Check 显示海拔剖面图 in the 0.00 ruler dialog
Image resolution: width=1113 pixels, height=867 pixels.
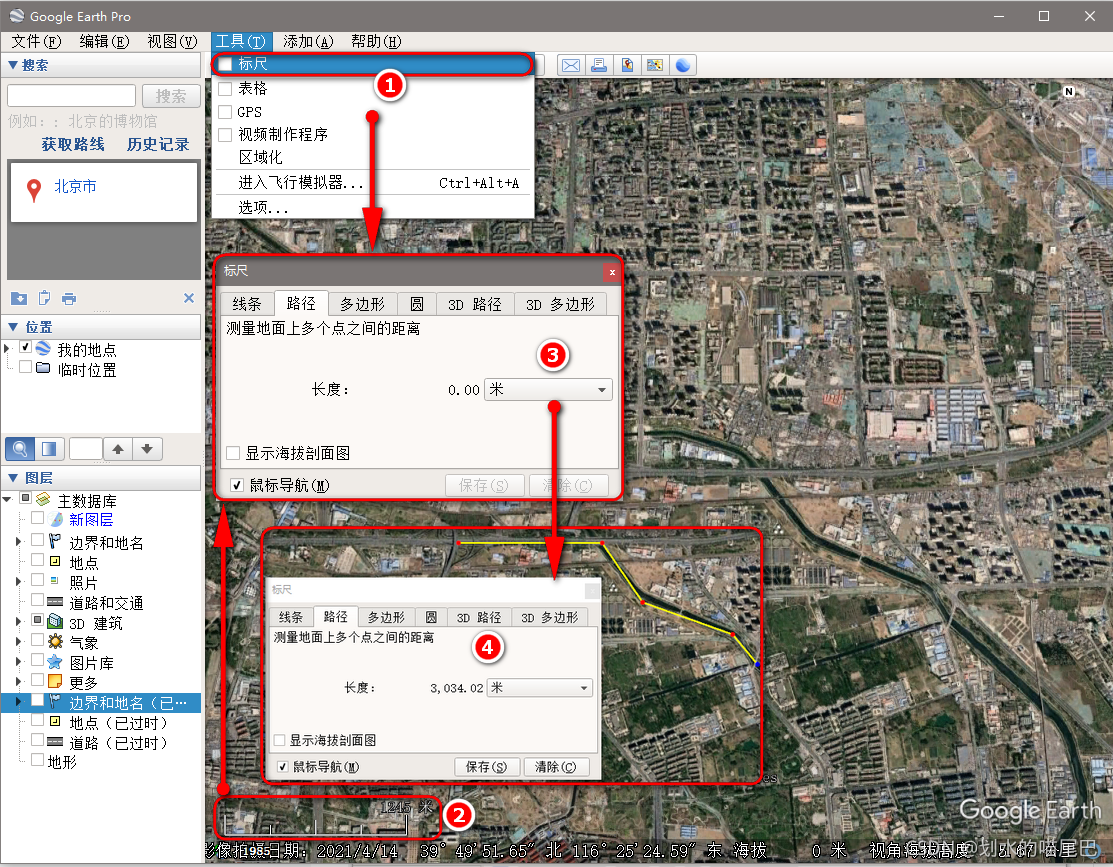[233, 453]
